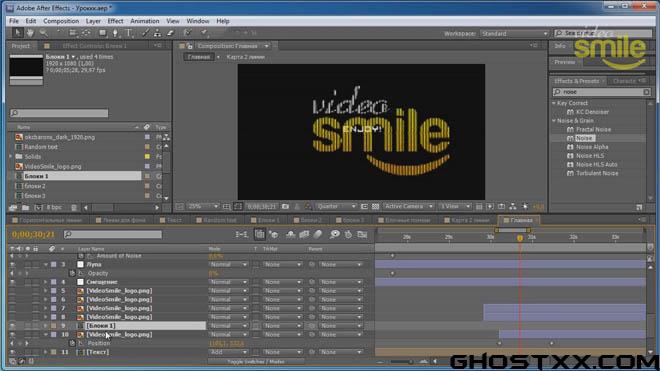Viewport: 660px width, 371px height.
Task: Select the Rectangle shape tool
Action: click(x=102, y=33)
